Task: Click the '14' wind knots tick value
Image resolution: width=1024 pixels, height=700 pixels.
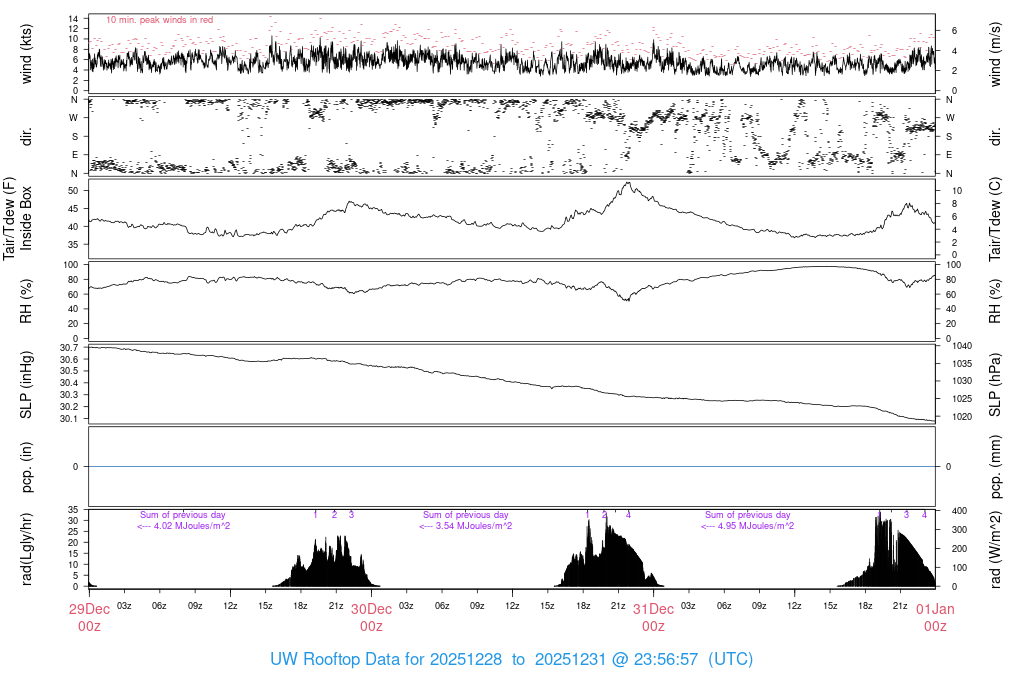Action: (x=73, y=19)
